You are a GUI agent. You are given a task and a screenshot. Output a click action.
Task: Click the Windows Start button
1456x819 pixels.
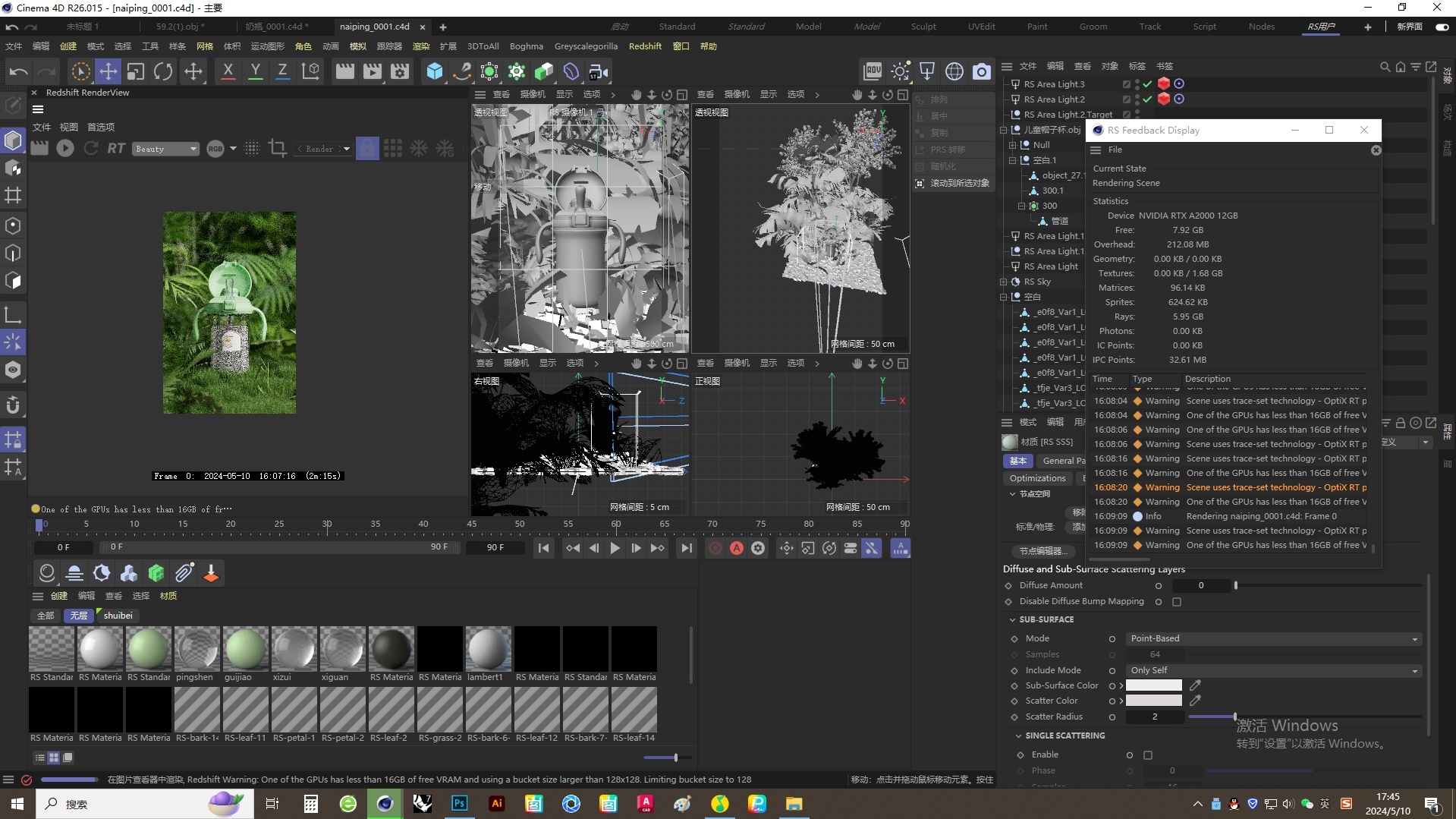[x=17, y=804]
